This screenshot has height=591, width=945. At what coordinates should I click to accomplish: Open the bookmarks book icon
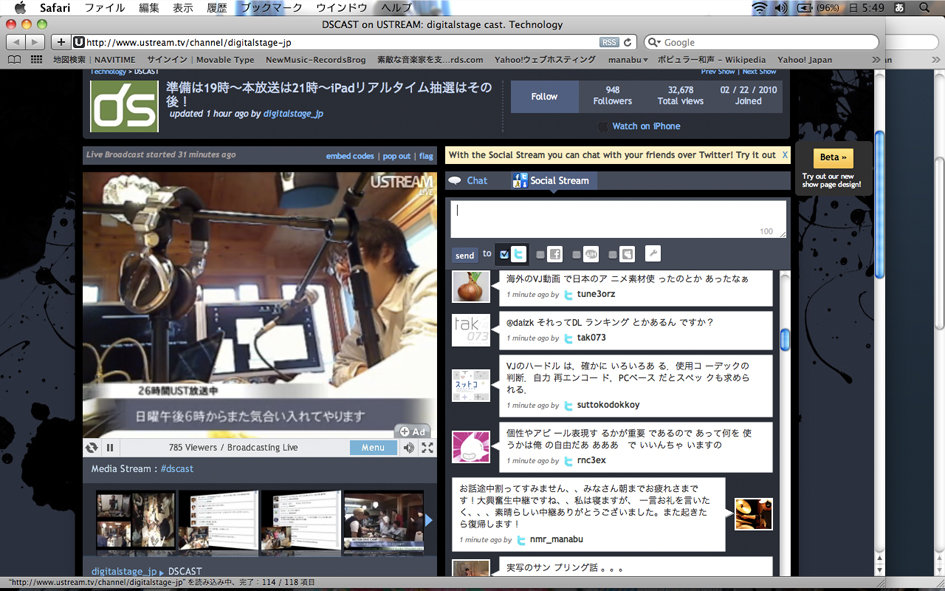click(14, 60)
